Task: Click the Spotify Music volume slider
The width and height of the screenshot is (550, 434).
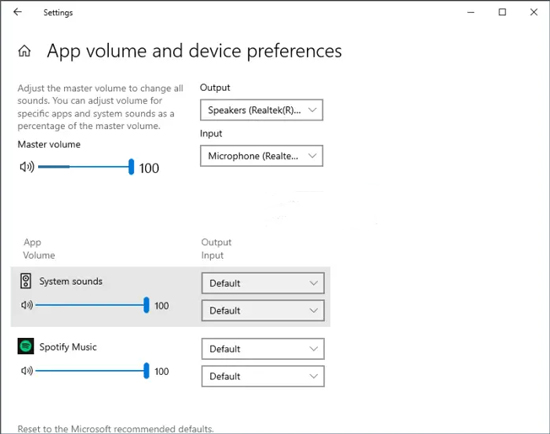Action: click(x=92, y=371)
